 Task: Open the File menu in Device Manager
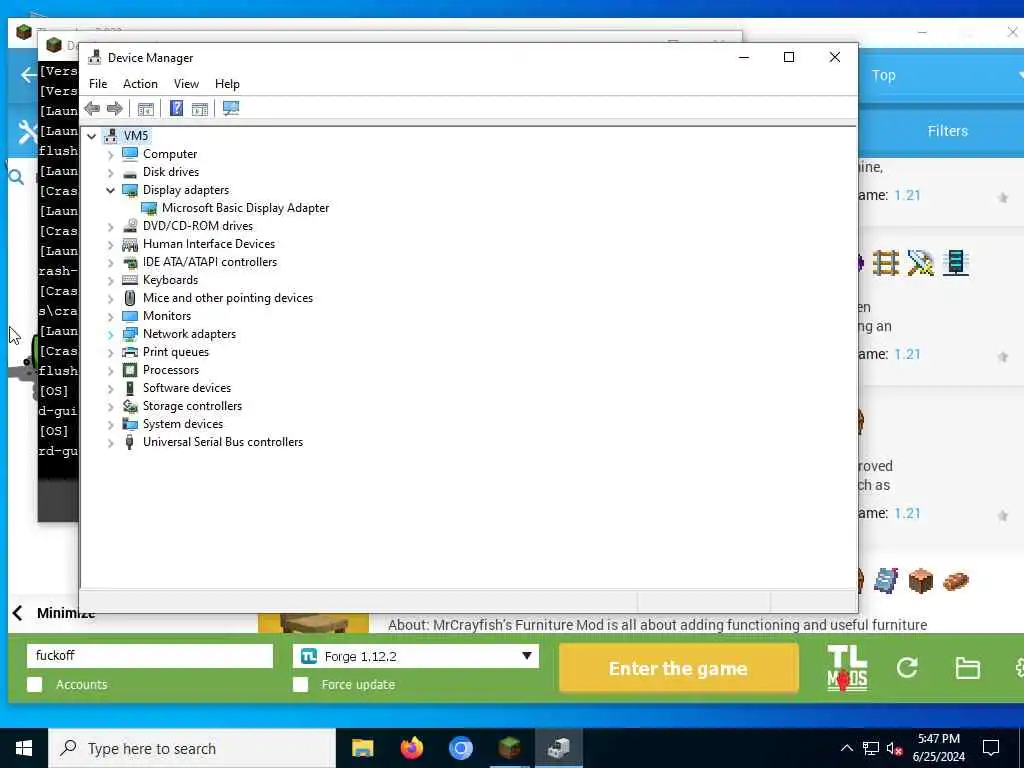tap(98, 84)
